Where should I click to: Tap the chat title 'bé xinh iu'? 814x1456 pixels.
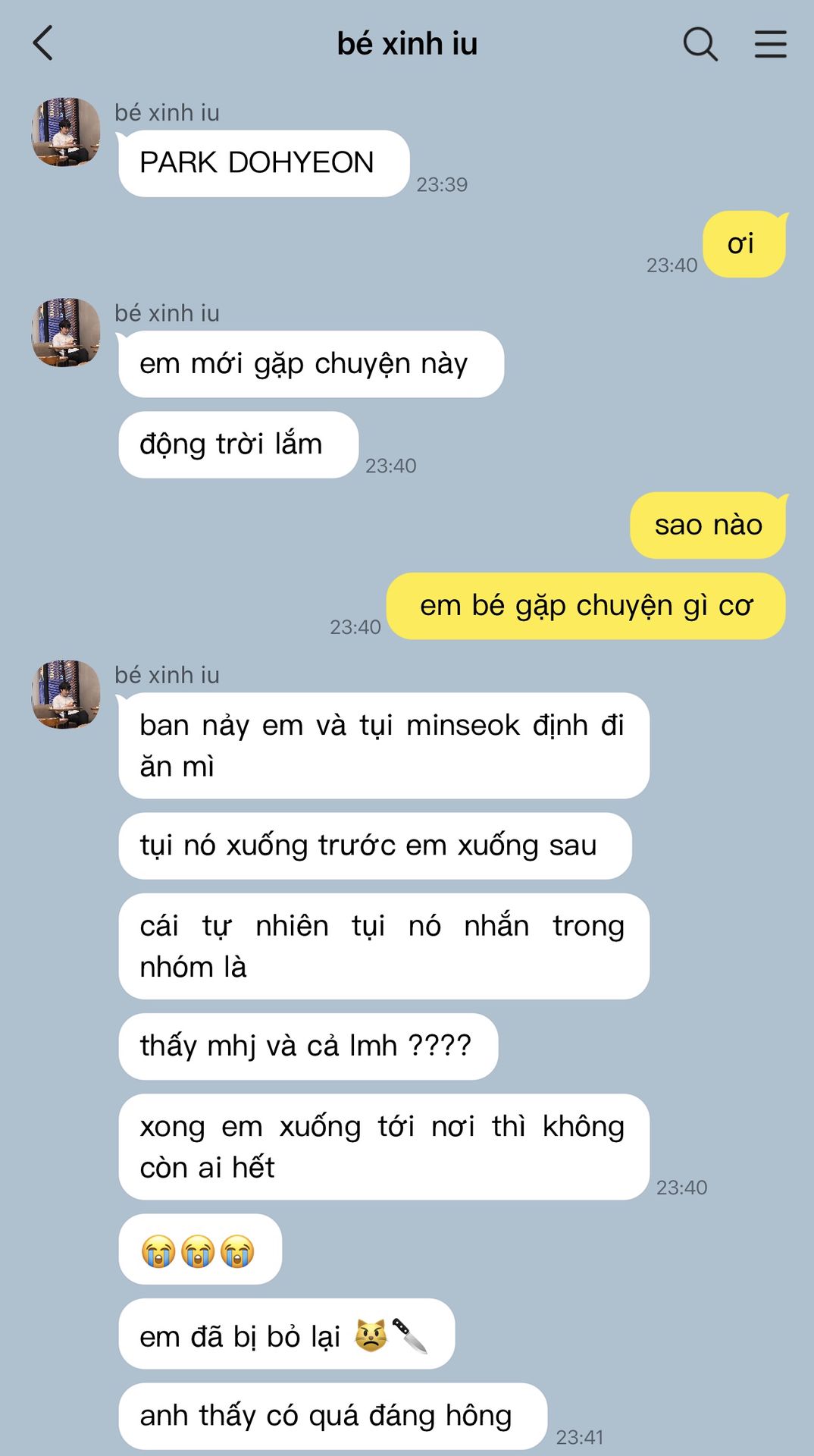tap(407, 44)
